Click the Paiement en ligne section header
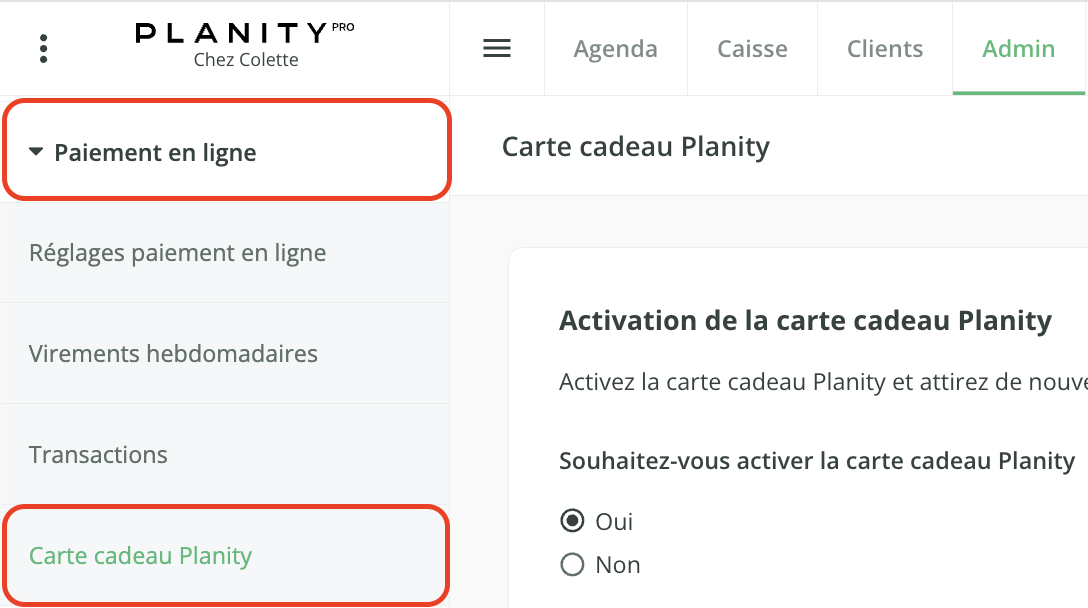The height and width of the screenshot is (608, 1088). click(x=225, y=151)
